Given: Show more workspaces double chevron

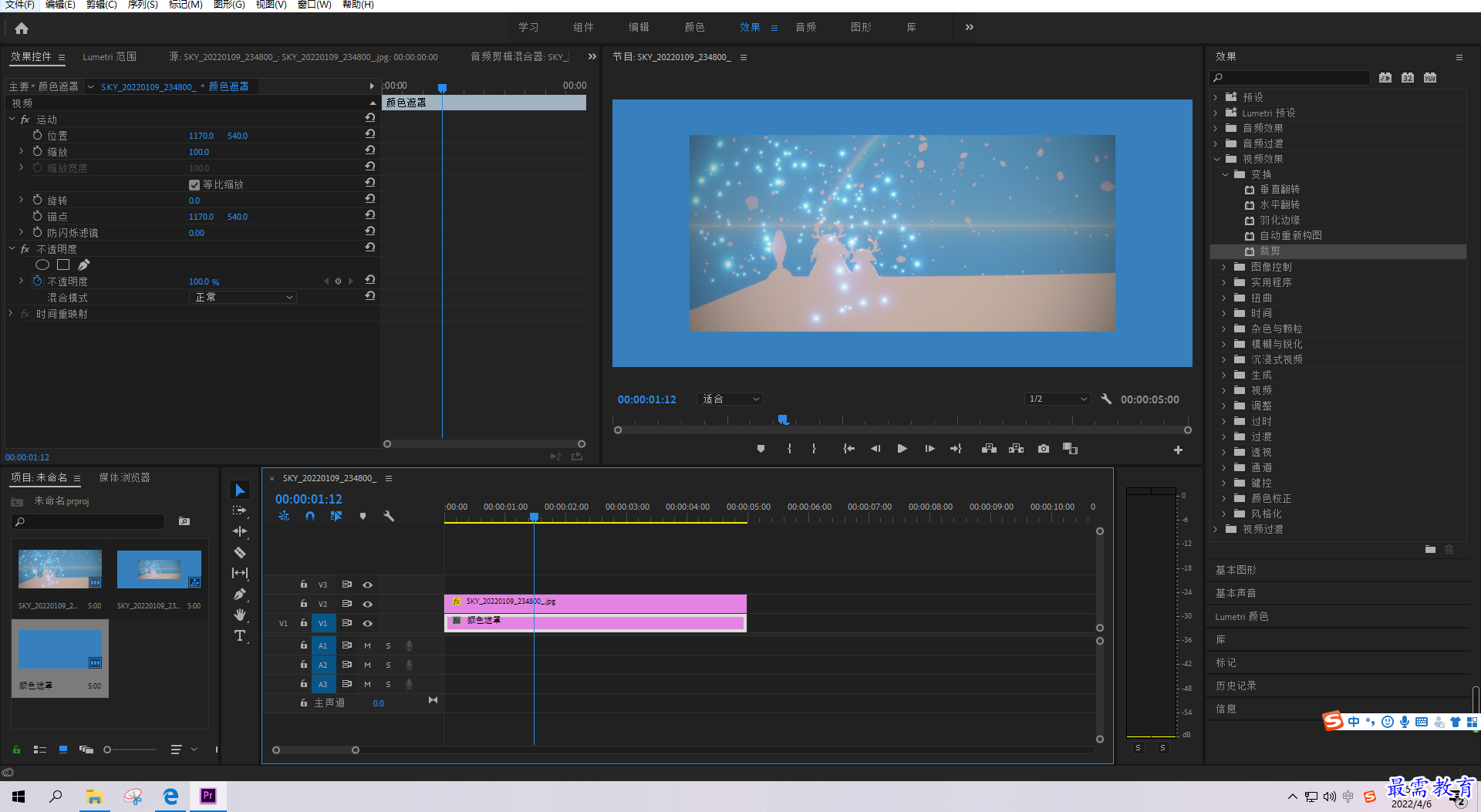Looking at the screenshot, I should coord(970,27).
